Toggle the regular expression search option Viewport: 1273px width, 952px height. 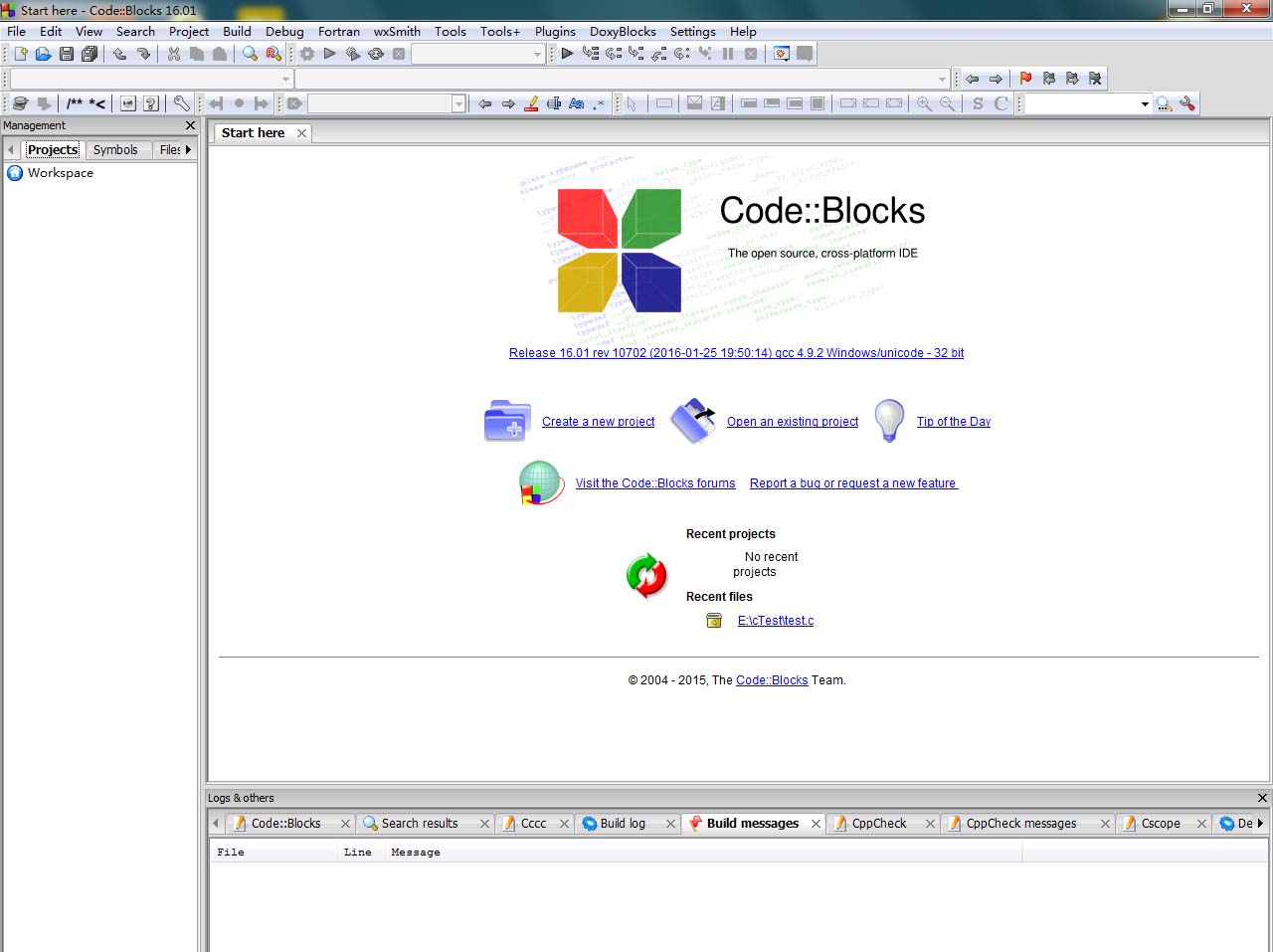[x=599, y=103]
